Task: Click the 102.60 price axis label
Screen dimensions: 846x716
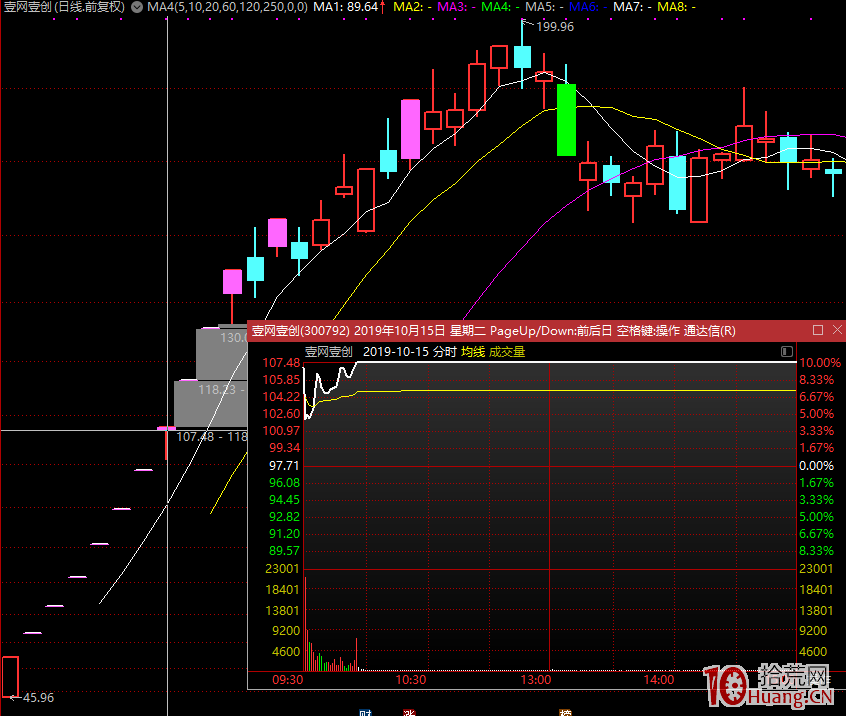Action: [281, 413]
